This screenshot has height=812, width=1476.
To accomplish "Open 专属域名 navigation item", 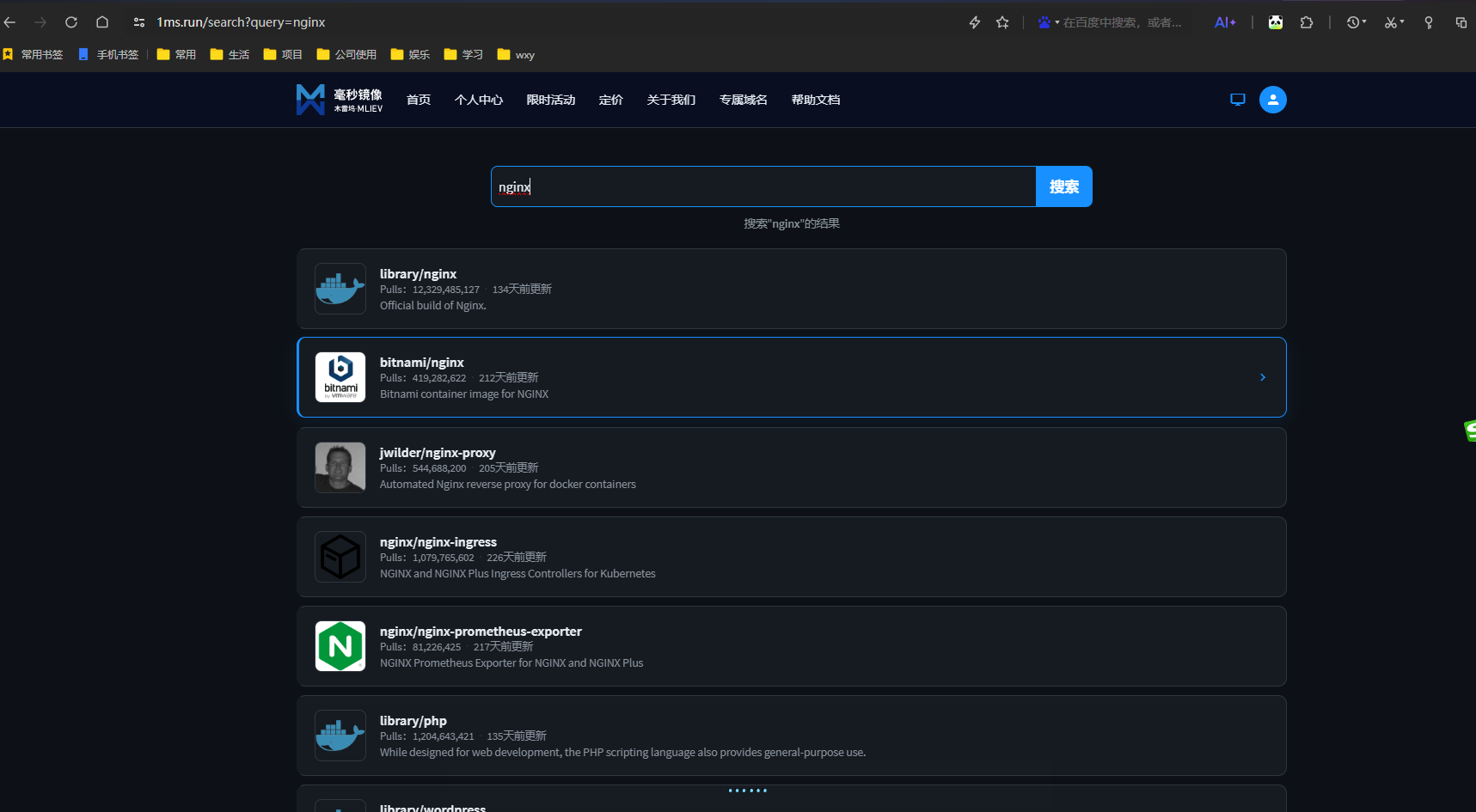I will 744,100.
